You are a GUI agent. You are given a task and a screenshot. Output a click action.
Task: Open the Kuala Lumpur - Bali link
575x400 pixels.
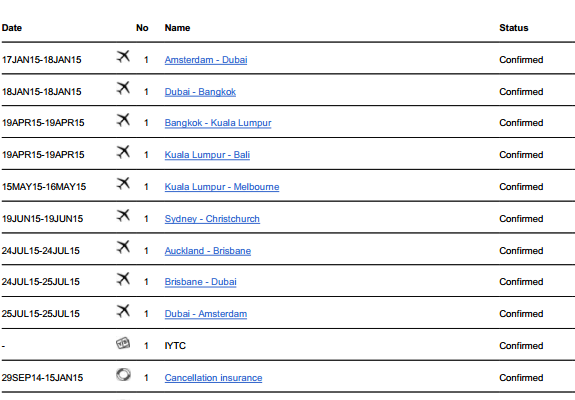[x=207, y=155]
